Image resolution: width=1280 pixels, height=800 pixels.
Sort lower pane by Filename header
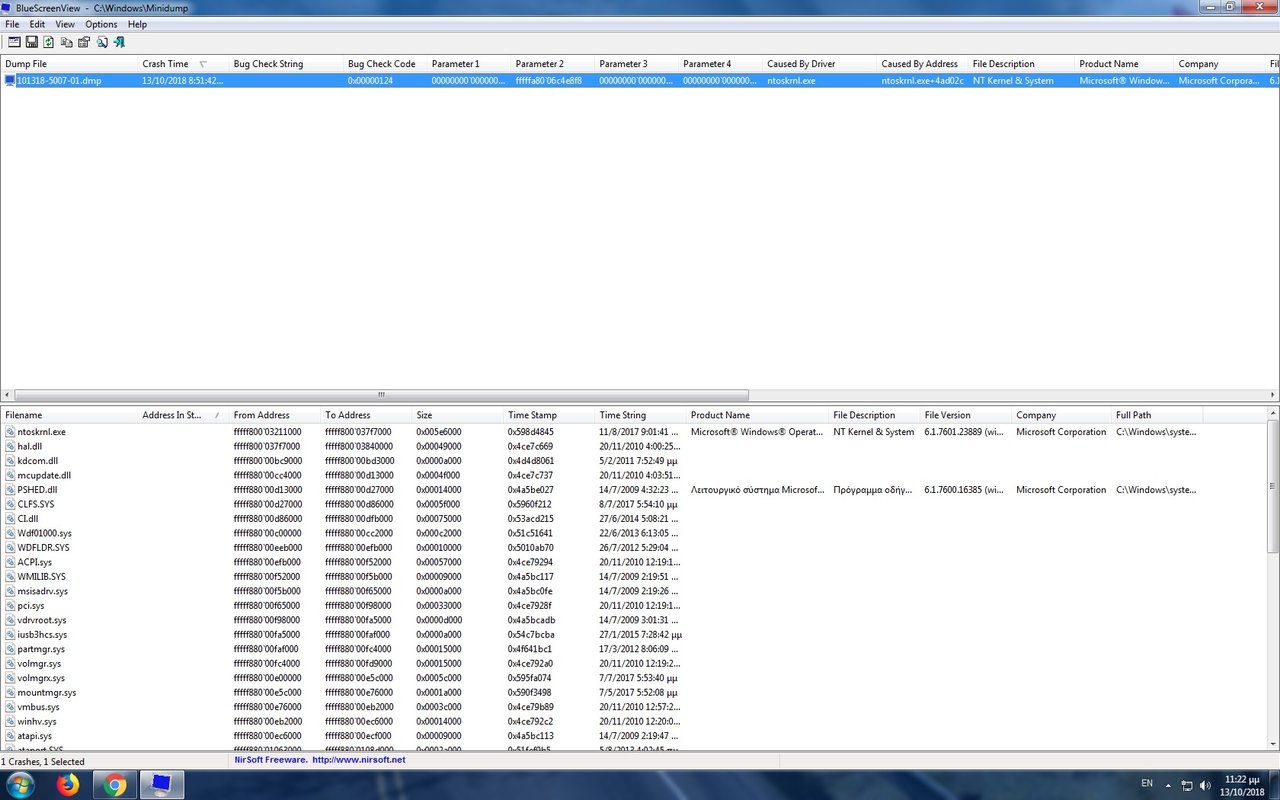point(69,415)
